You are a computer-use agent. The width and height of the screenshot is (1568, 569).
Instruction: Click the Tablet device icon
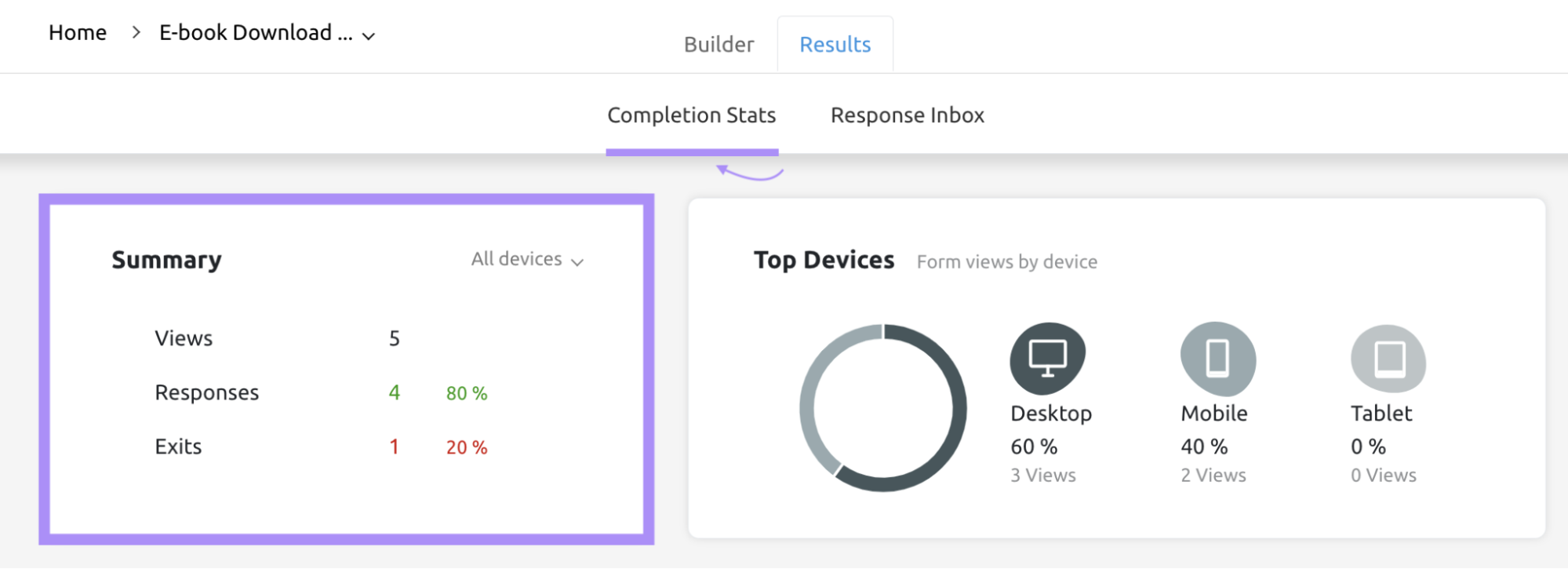(1388, 359)
